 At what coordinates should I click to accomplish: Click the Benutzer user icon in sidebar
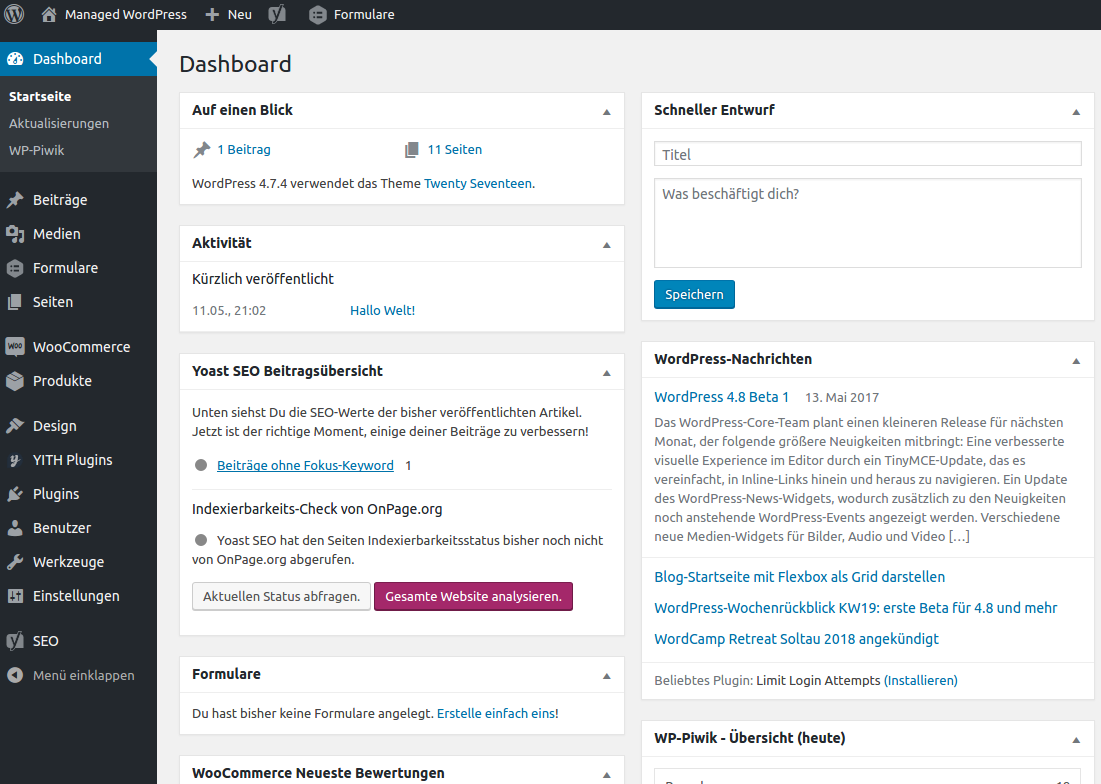point(15,528)
